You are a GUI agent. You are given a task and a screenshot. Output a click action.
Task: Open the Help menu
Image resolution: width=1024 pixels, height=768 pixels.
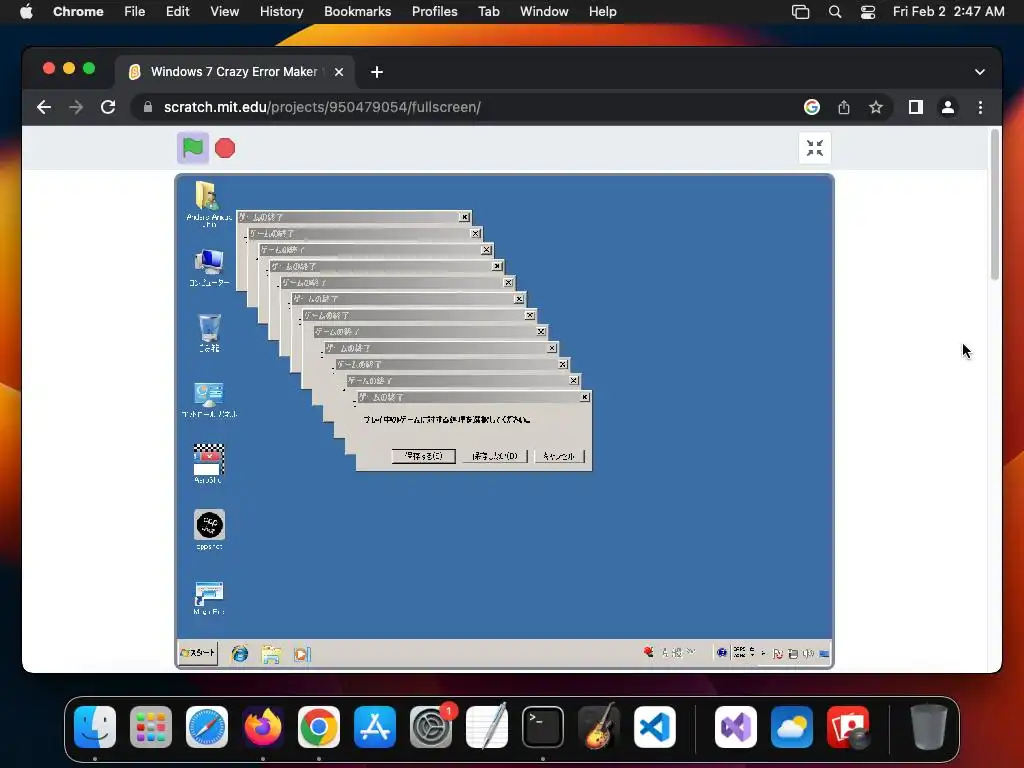[602, 12]
